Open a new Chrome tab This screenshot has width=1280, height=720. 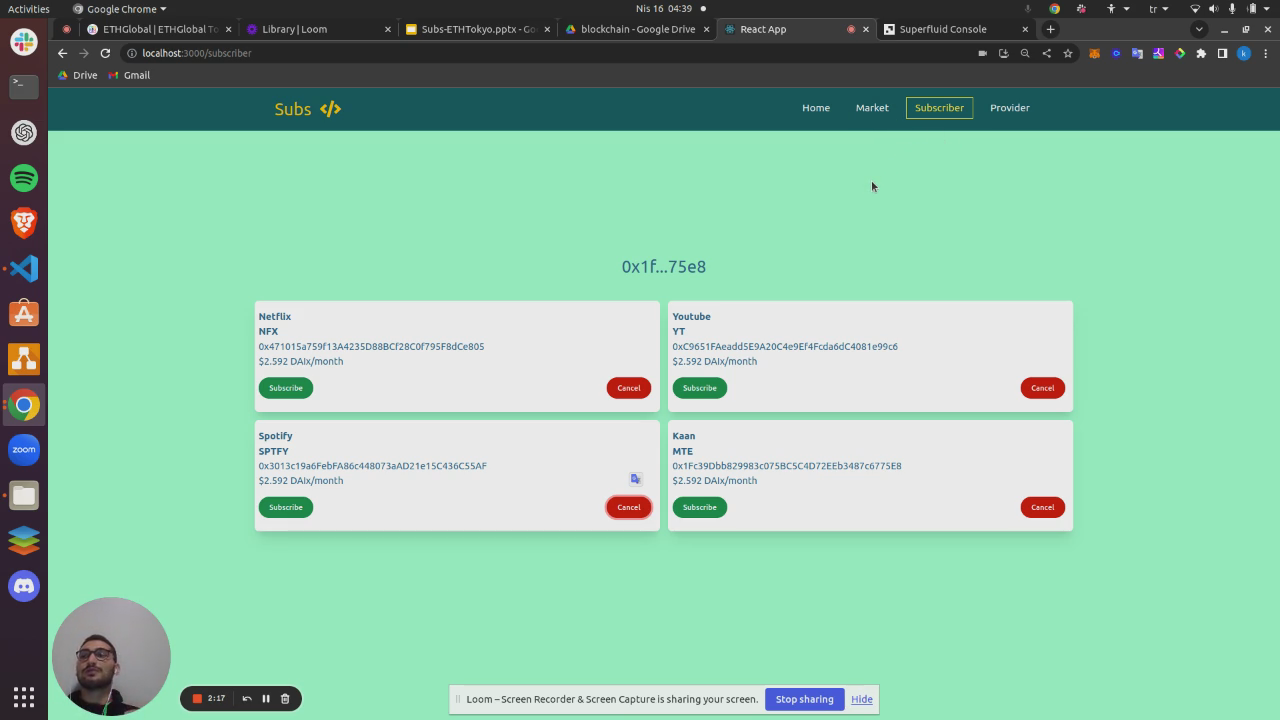coord(1050,29)
